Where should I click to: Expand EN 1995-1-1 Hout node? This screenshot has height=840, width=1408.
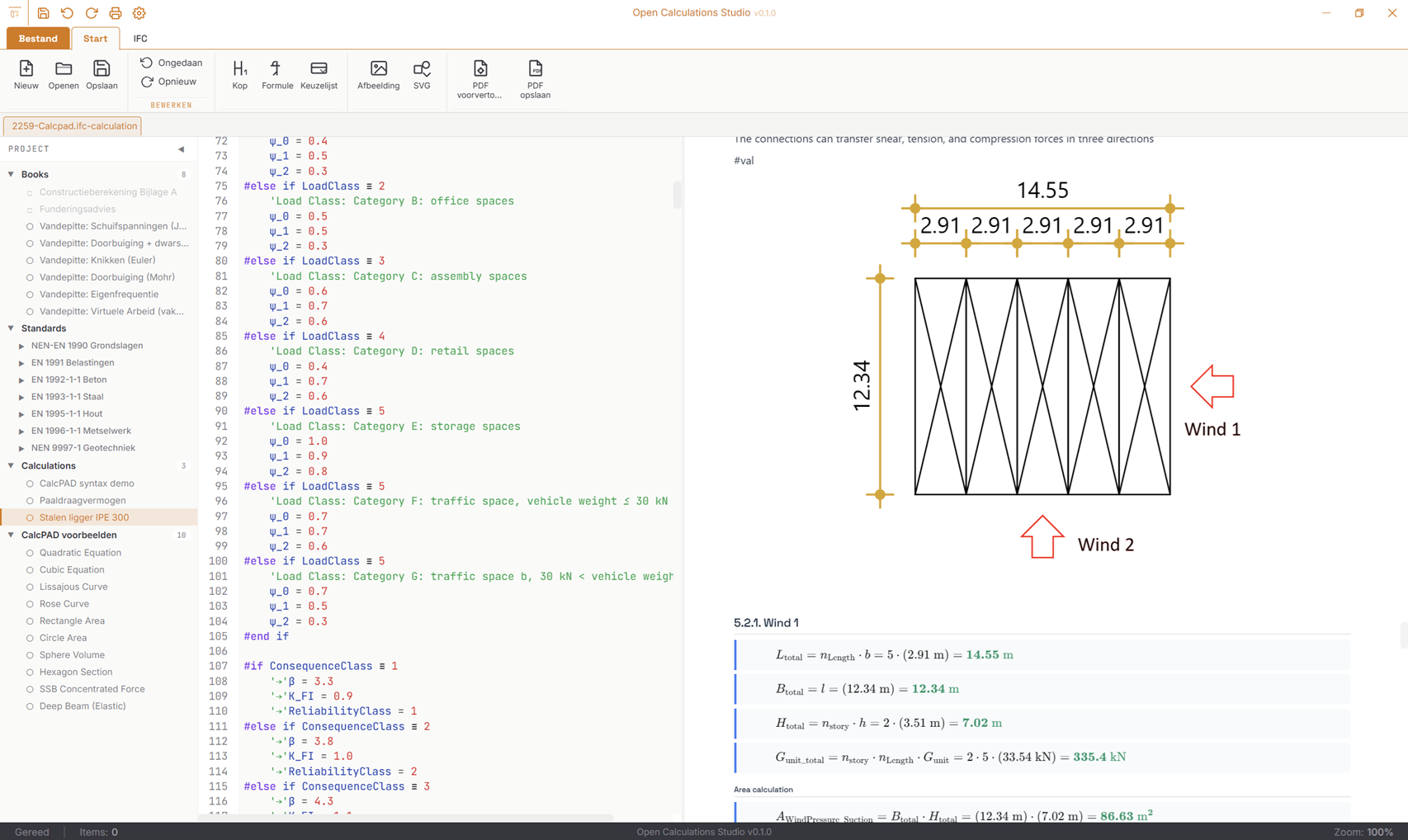click(x=21, y=414)
